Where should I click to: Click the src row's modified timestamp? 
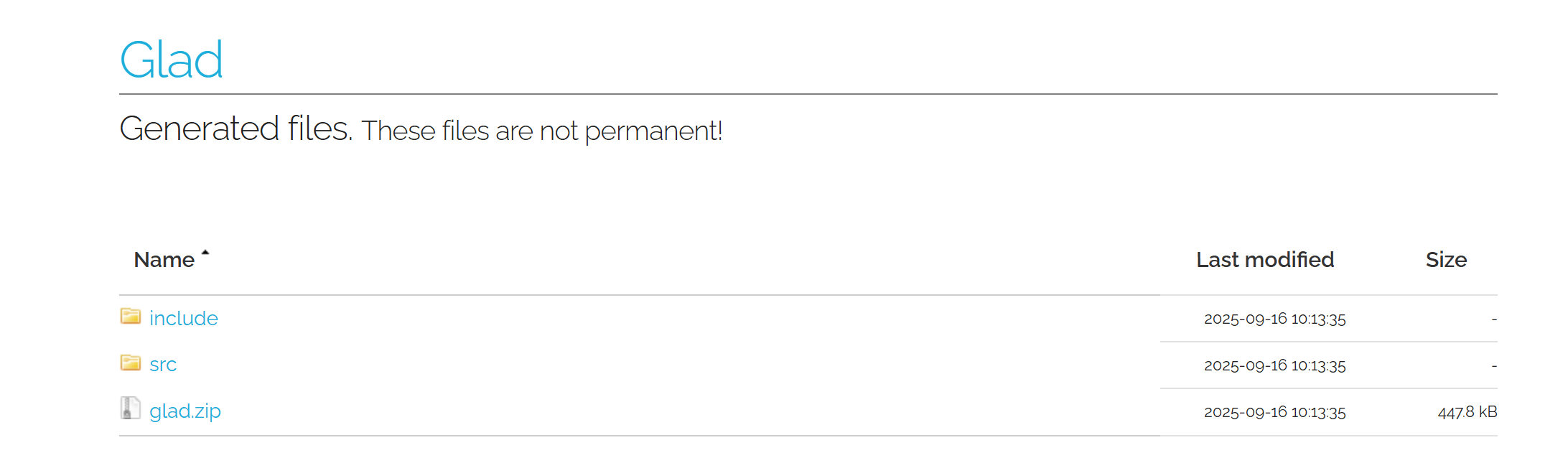(1275, 365)
